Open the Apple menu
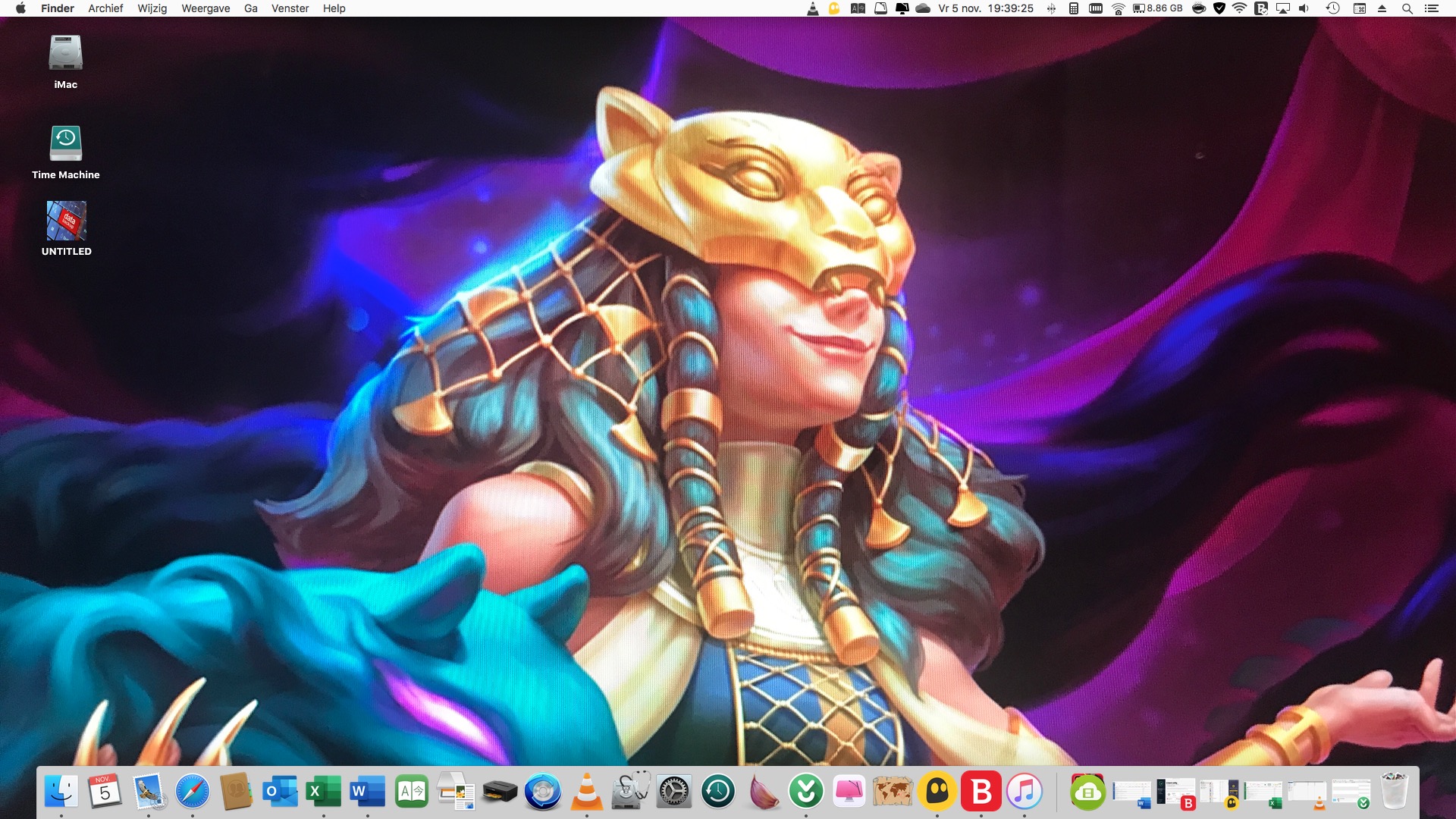Image resolution: width=1456 pixels, height=819 pixels. click(20, 8)
